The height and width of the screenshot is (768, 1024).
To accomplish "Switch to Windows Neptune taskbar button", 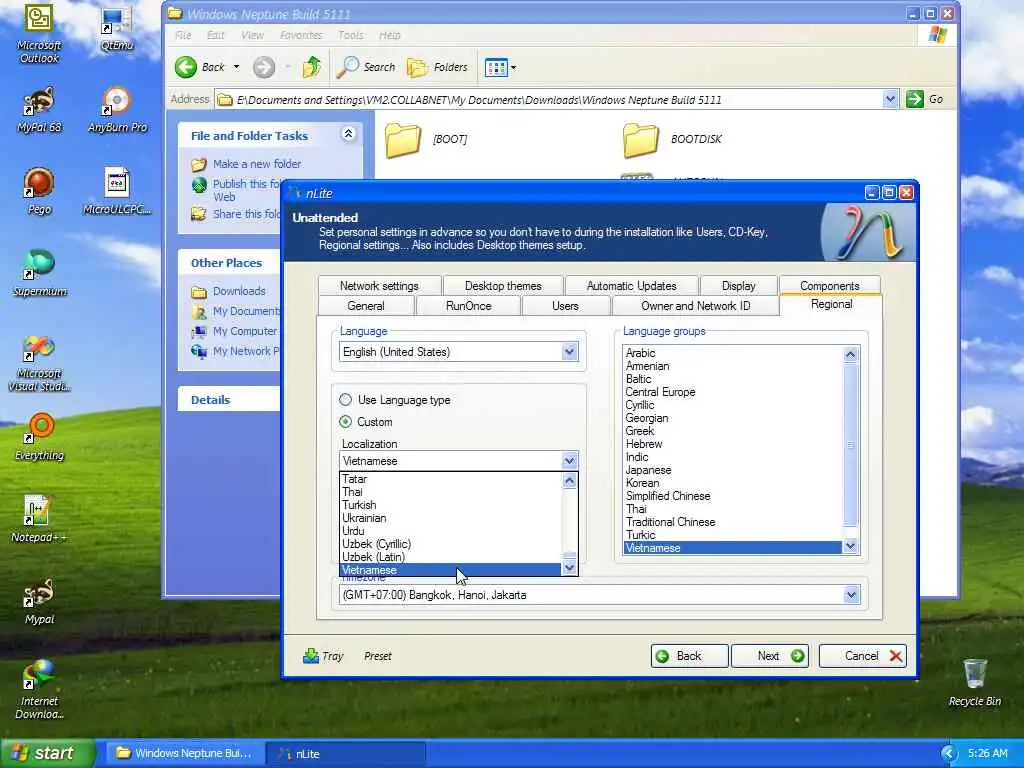I will click(x=184, y=754).
